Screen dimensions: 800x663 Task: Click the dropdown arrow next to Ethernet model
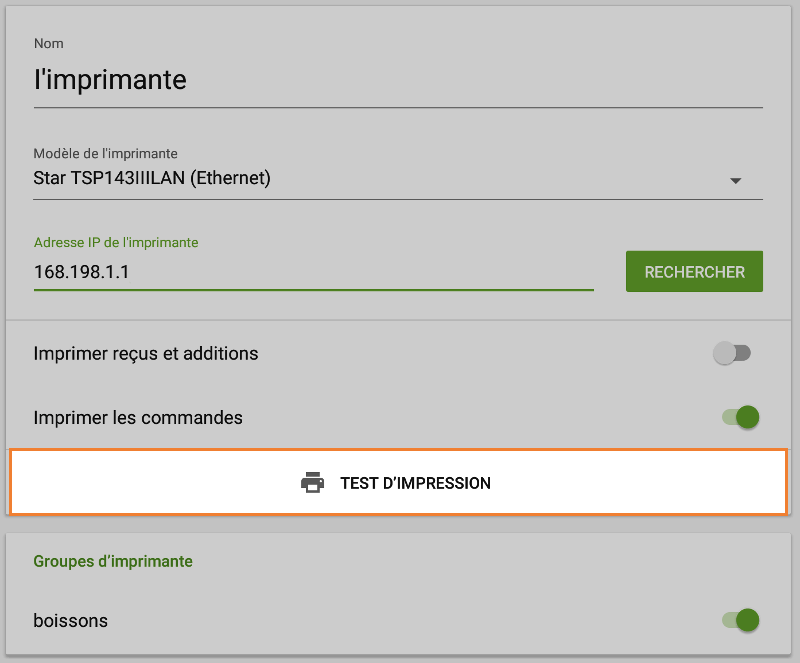coord(737,180)
